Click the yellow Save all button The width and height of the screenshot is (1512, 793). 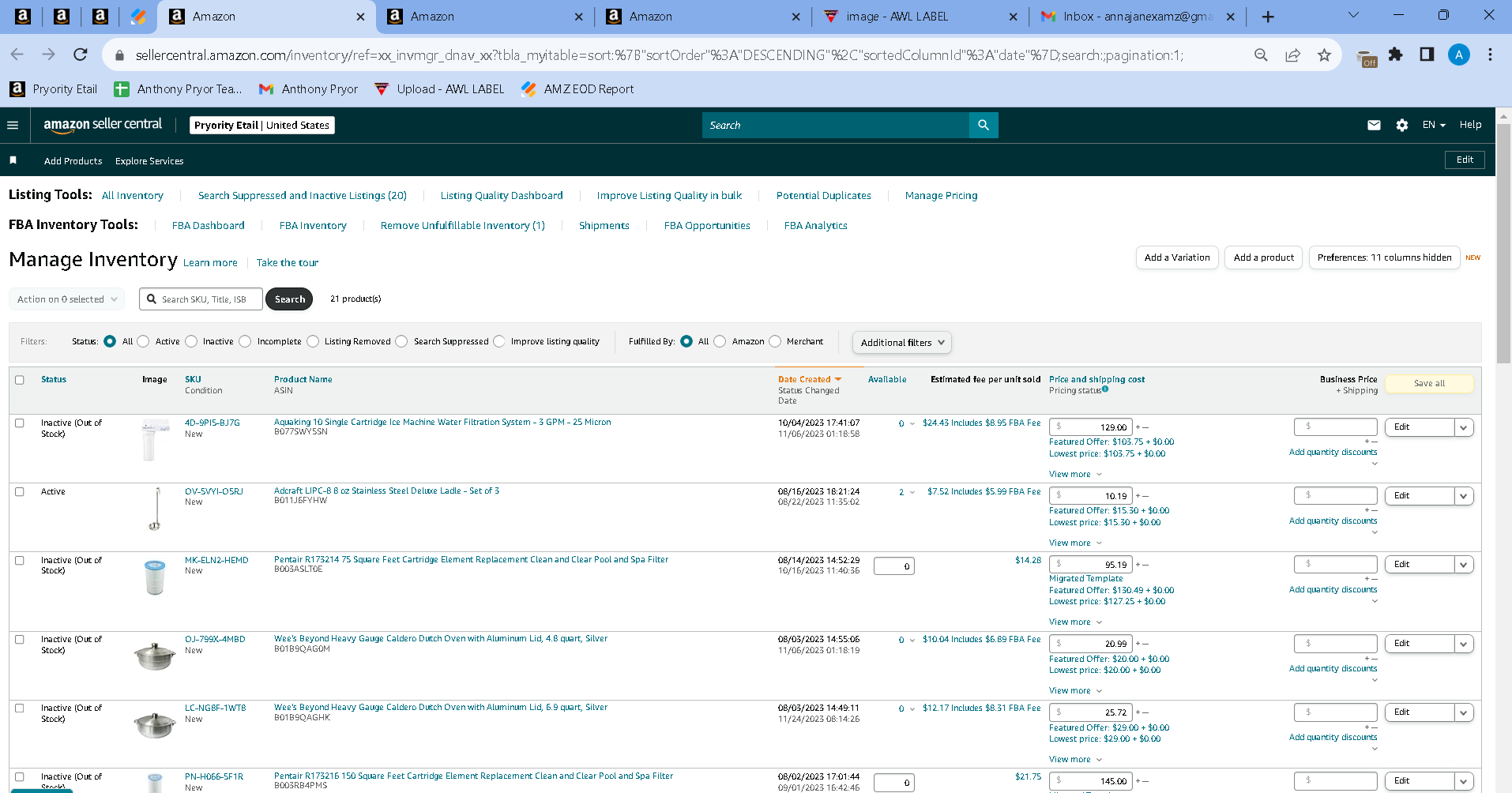(1429, 383)
